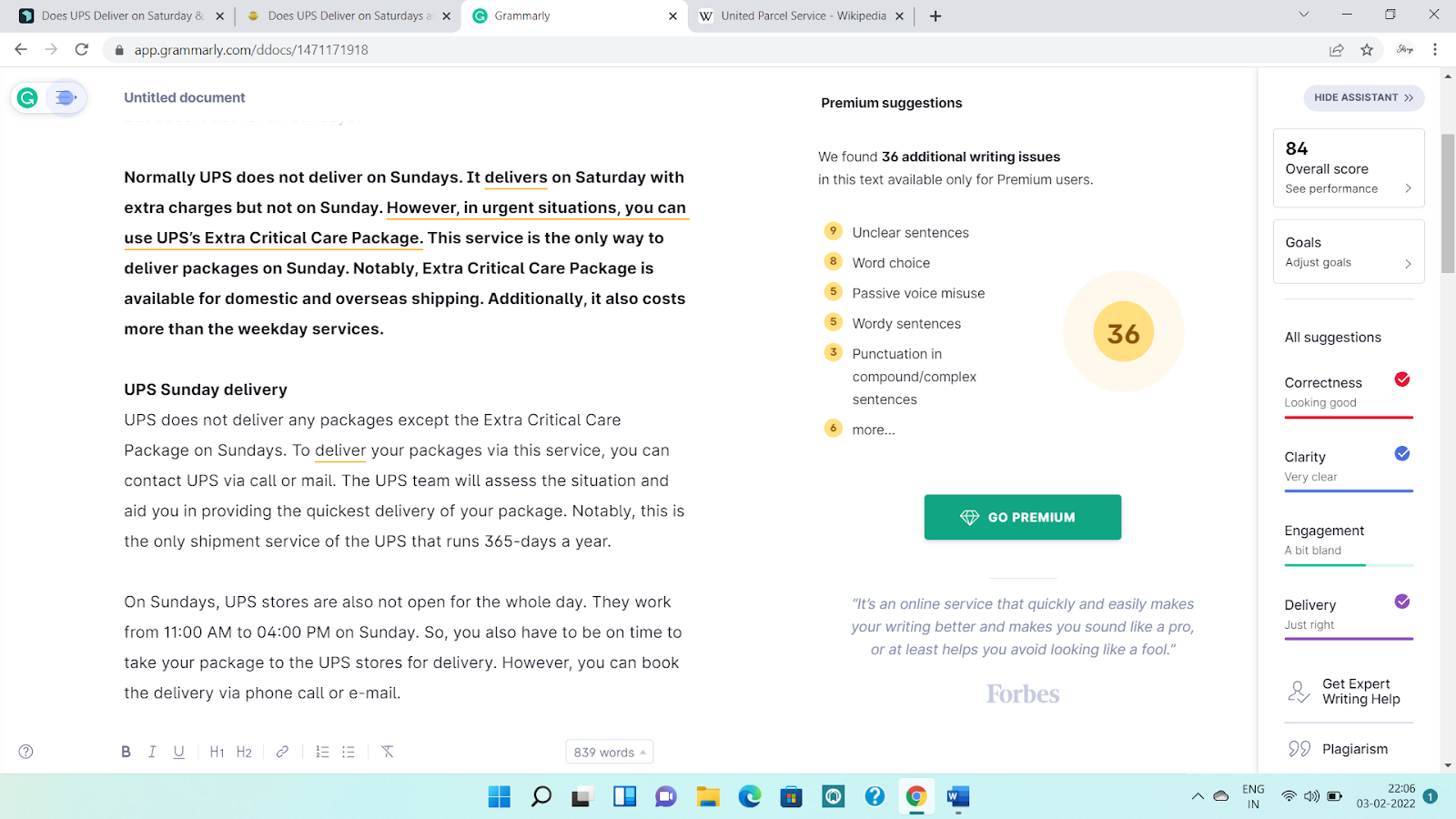The image size is (1456, 819).
Task: Click the Untitled document title field
Action: [x=185, y=97]
